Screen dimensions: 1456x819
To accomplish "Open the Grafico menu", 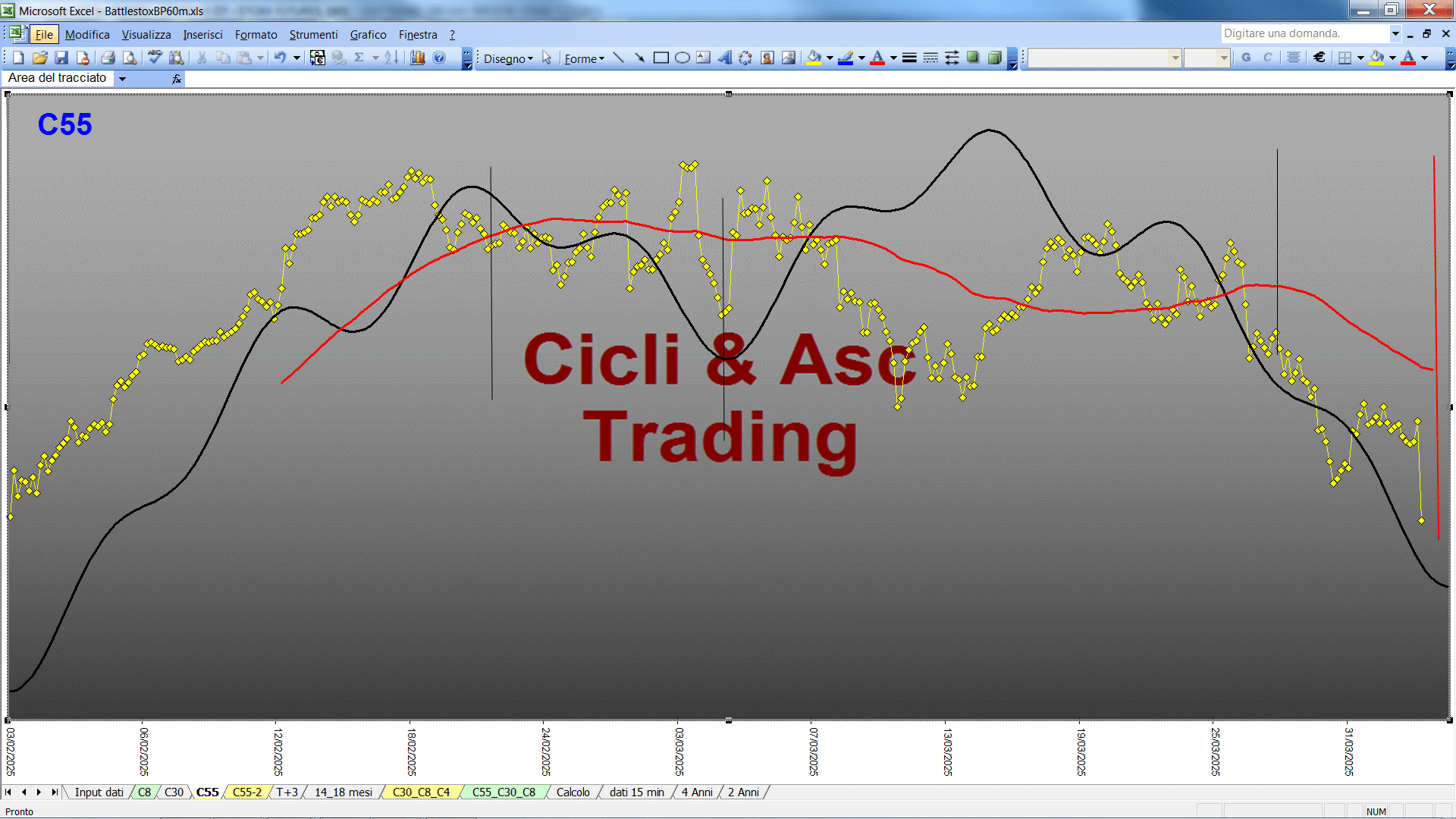I will [x=368, y=35].
